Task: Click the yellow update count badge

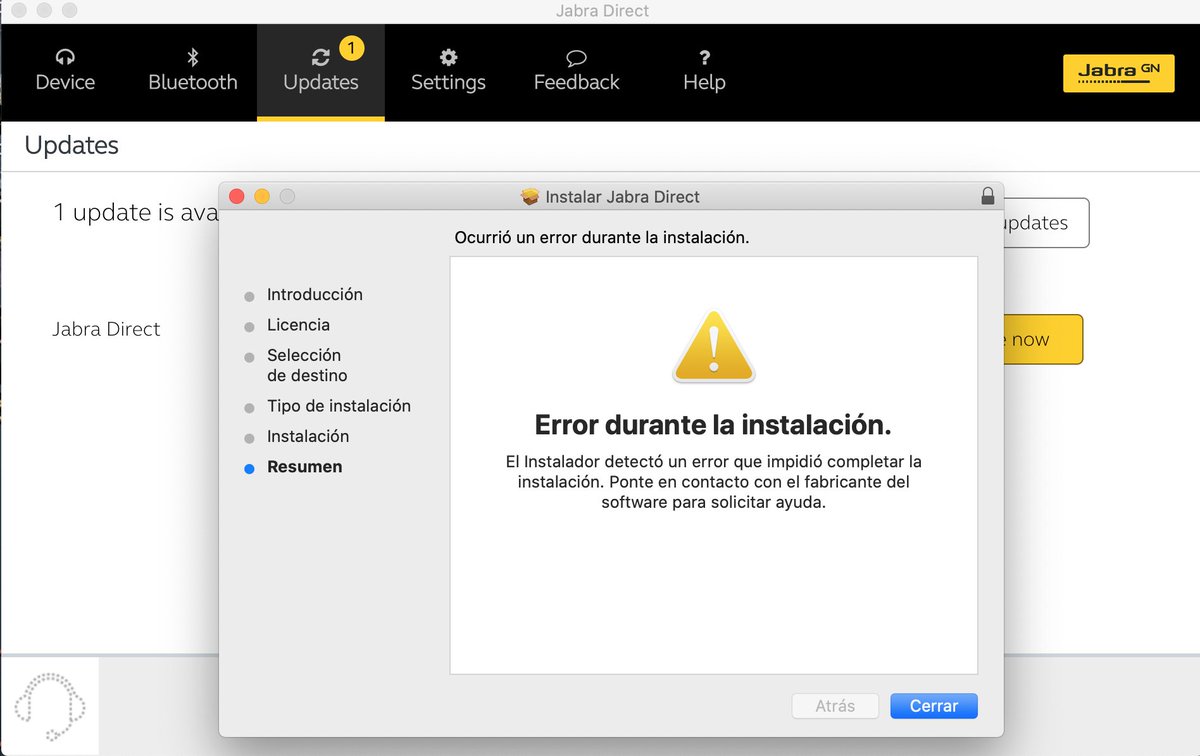Action: coord(351,47)
